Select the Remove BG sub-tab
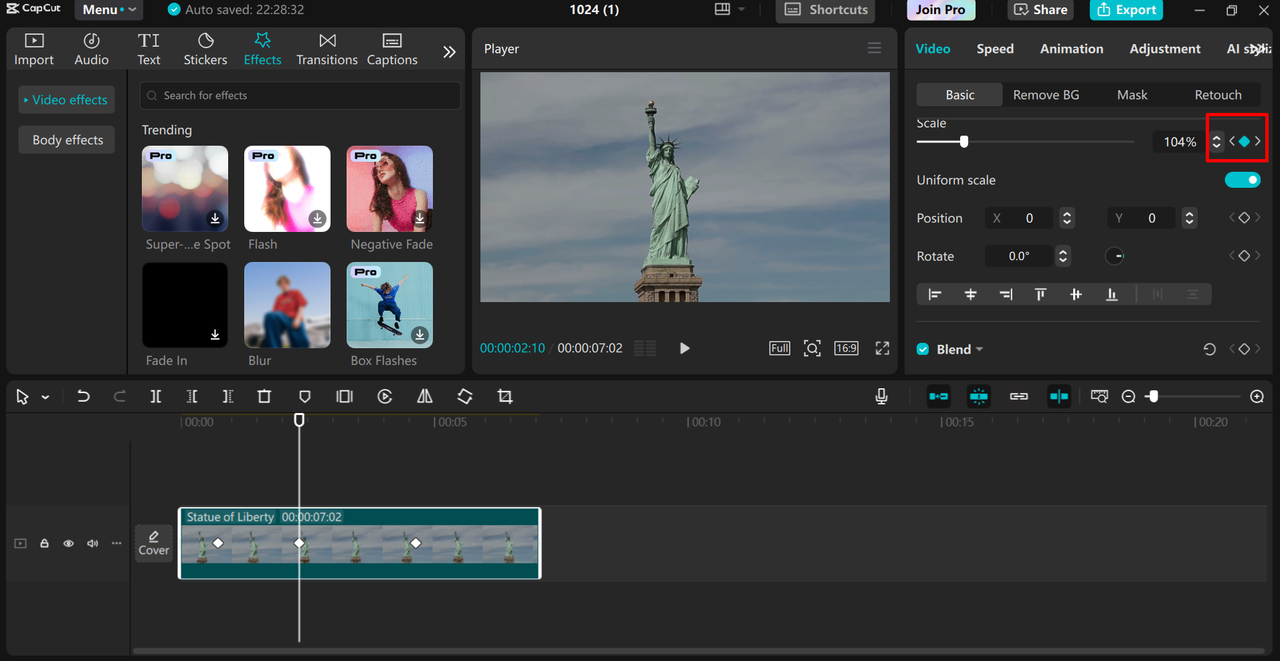Viewport: 1280px width, 661px height. 1046,95
